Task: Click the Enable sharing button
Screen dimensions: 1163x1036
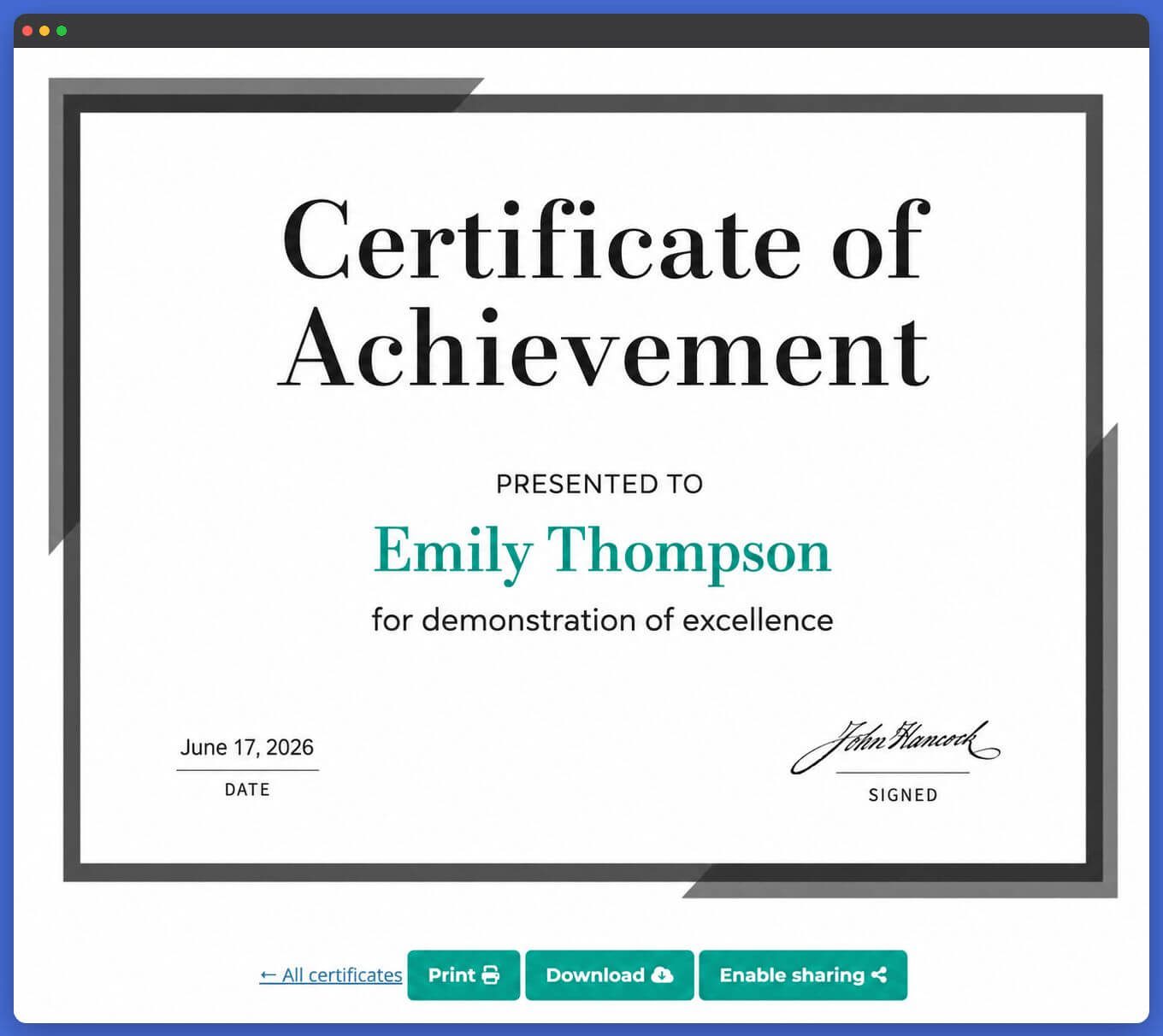Action: pos(803,975)
